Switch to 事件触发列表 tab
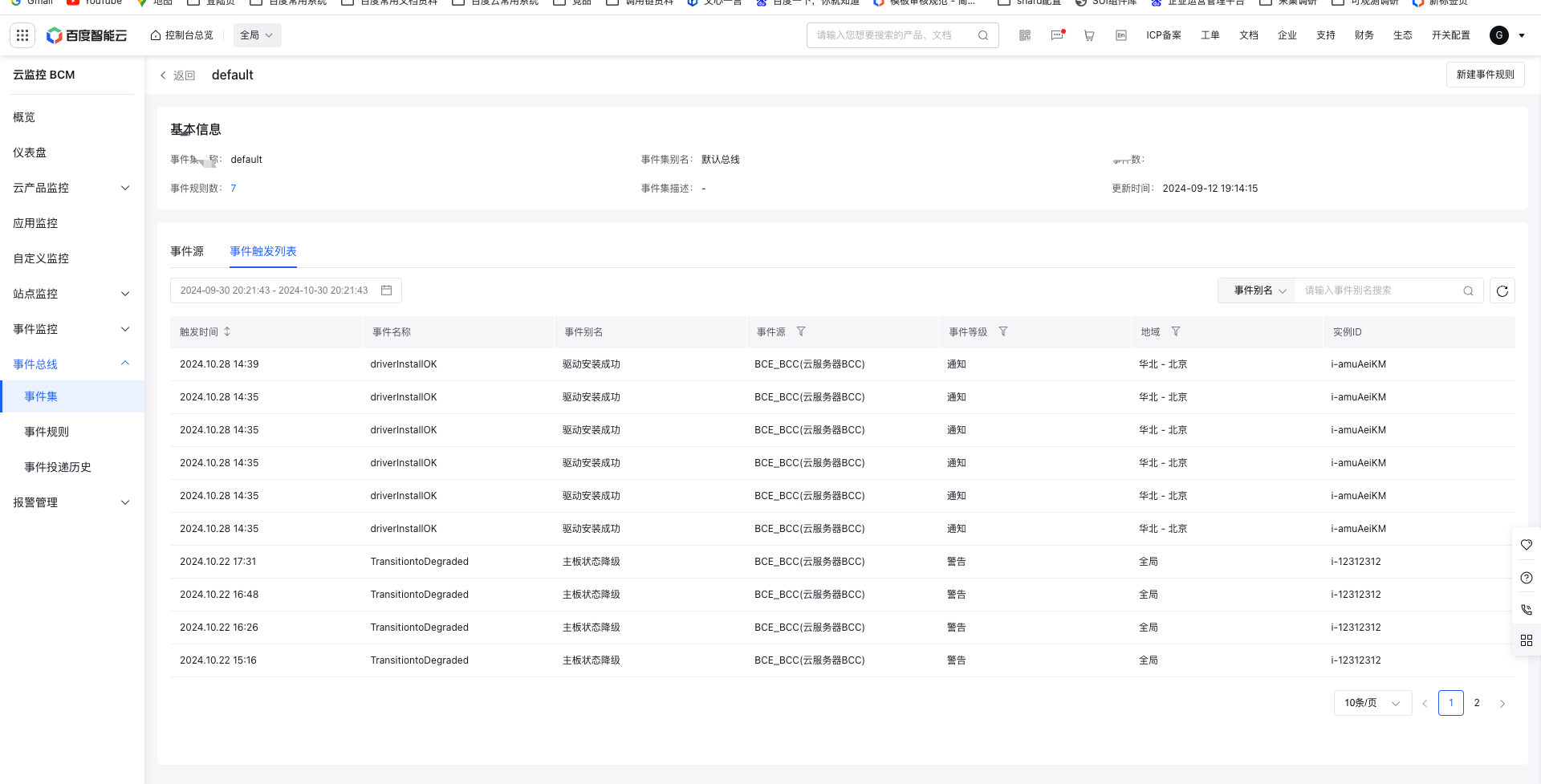Image resolution: width=1541 pixels, height=784 pixels. [x=263, y=251]
